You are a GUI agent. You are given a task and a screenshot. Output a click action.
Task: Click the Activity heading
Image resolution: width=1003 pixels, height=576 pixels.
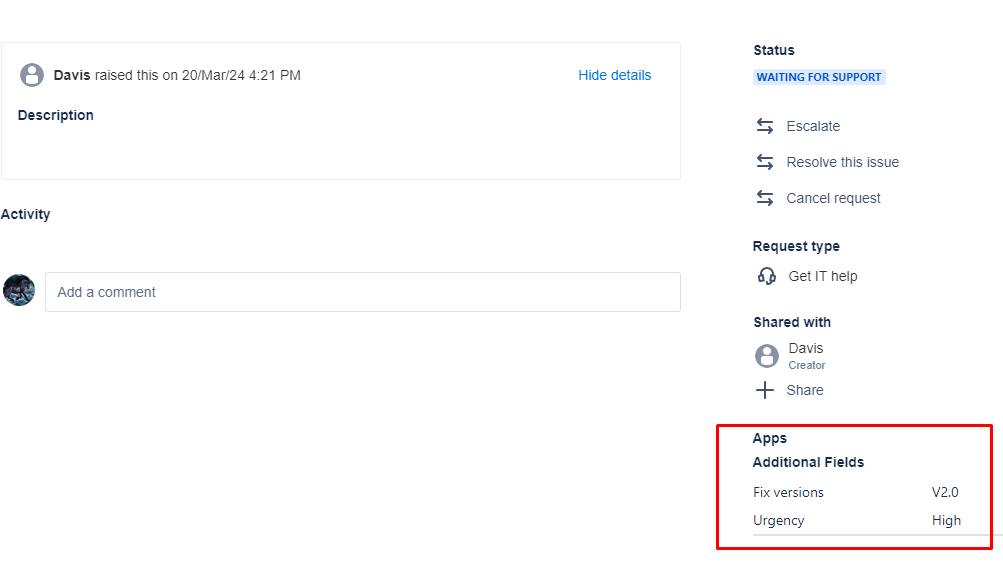point(25,214)
